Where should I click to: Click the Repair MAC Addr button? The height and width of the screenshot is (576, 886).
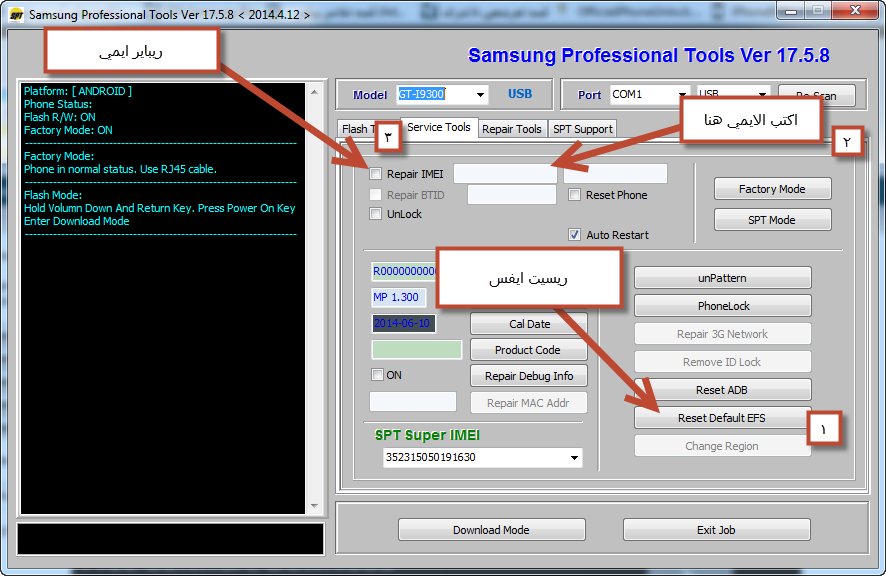[x=529, y=403]
